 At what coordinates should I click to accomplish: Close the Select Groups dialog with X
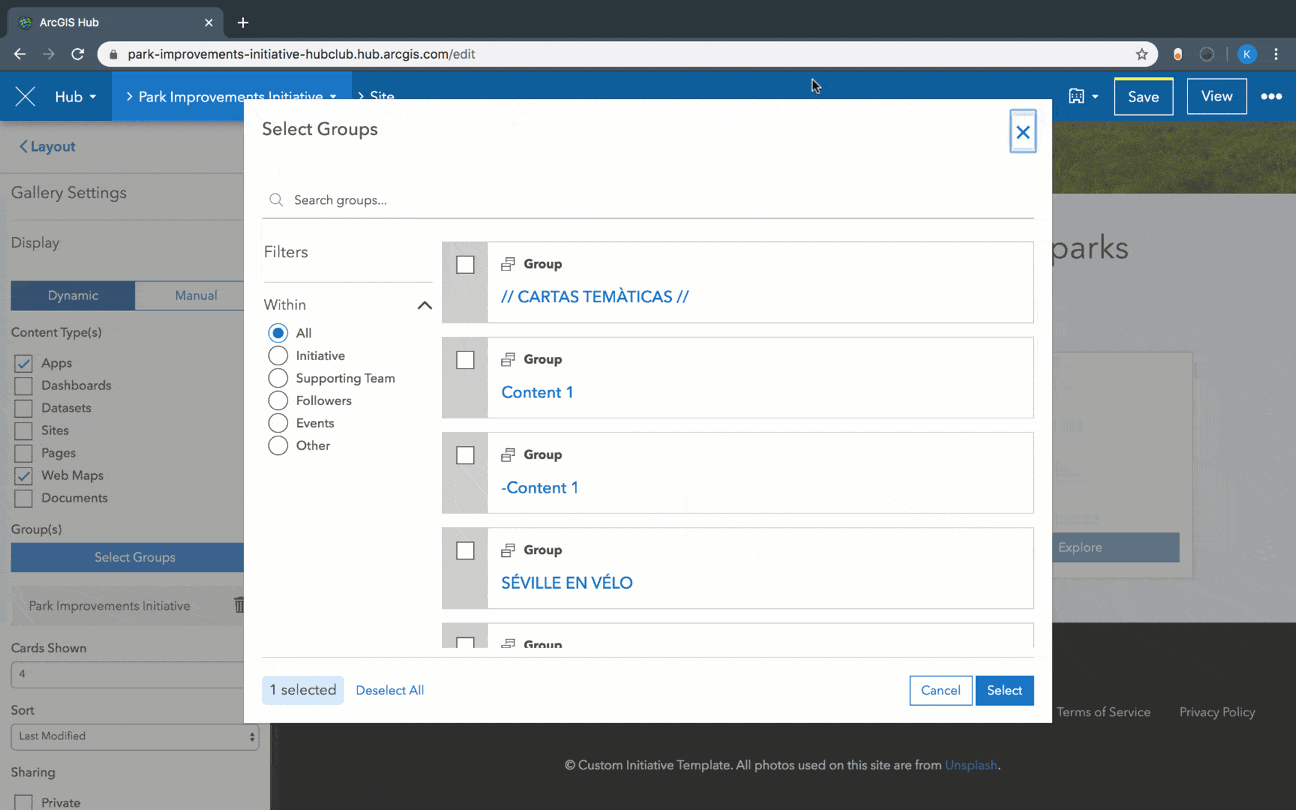[x=1022, y=132]
